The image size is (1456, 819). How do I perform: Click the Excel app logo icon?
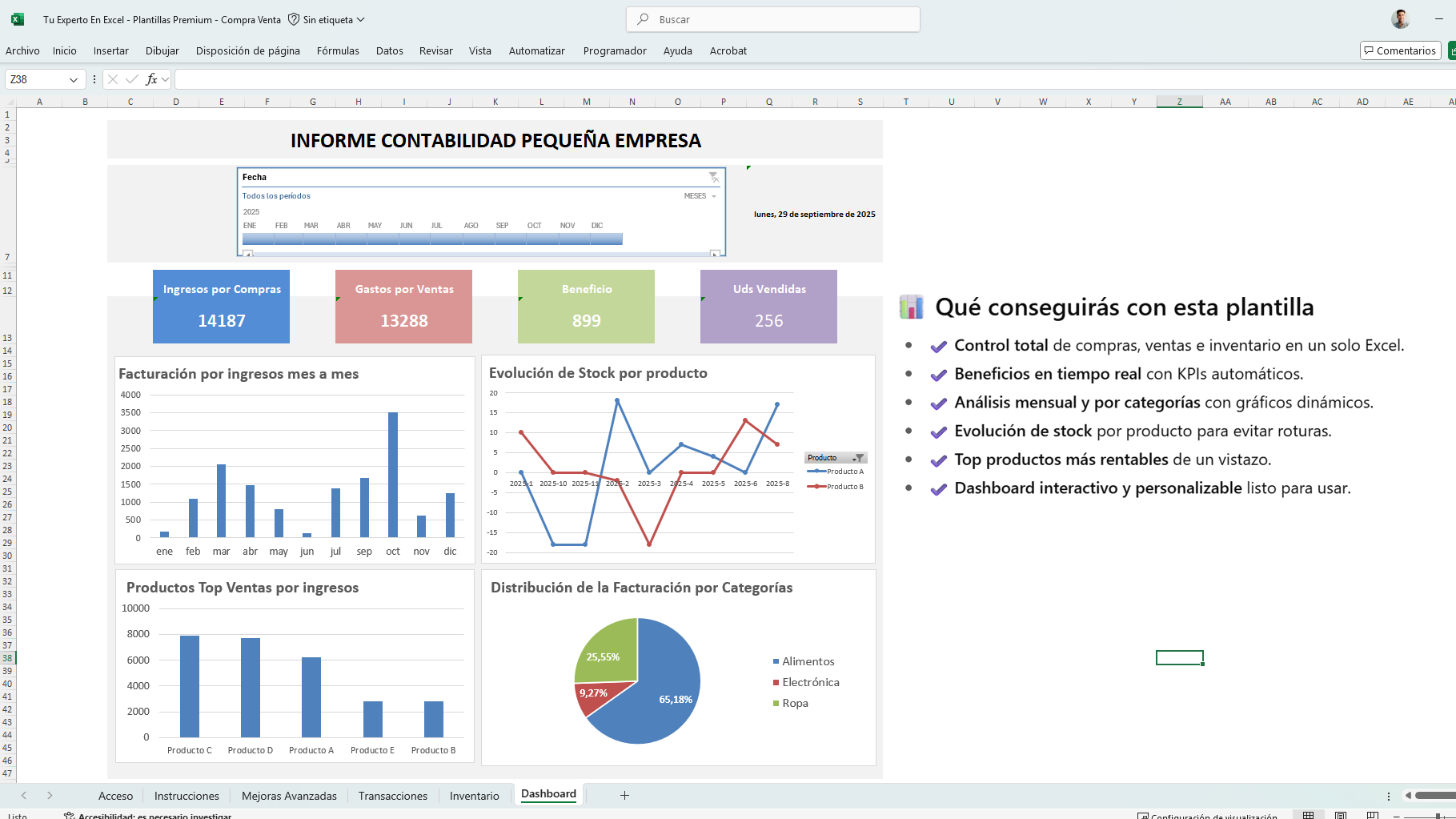(x=18, y=19)
